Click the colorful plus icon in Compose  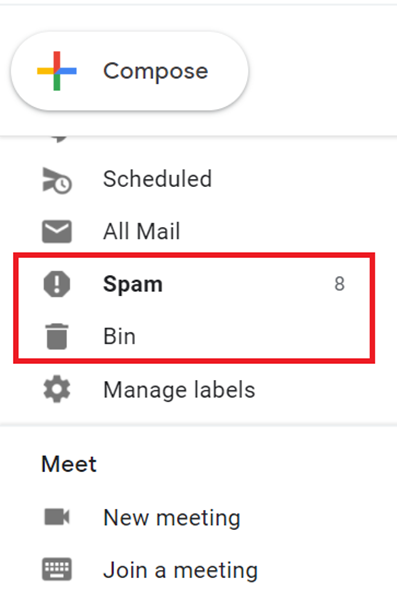[57, 71]
